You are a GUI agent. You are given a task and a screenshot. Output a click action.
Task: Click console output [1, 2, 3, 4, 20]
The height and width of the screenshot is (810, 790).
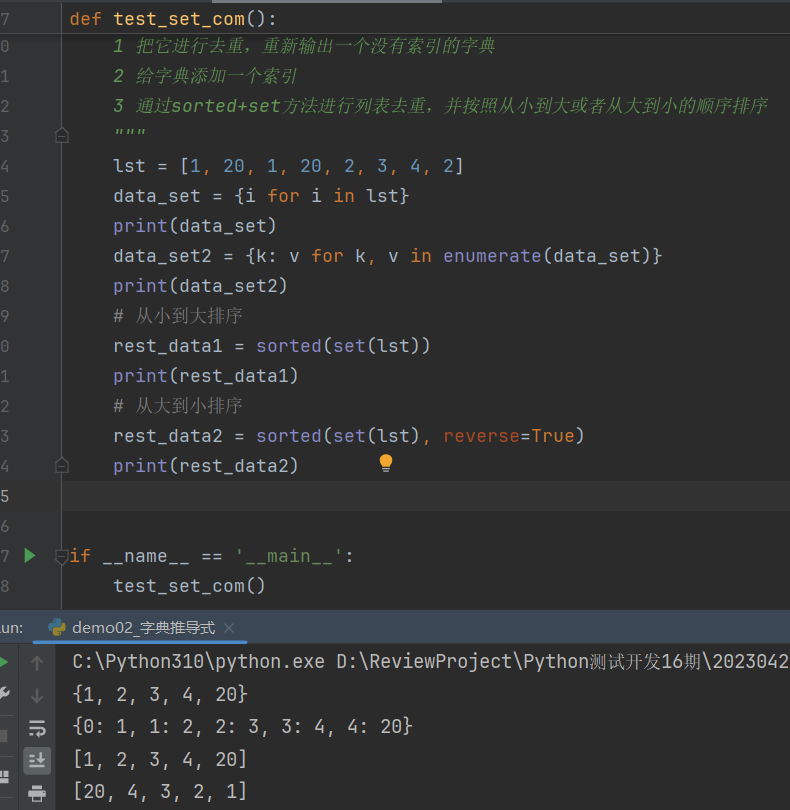click(x=160, y=759)
